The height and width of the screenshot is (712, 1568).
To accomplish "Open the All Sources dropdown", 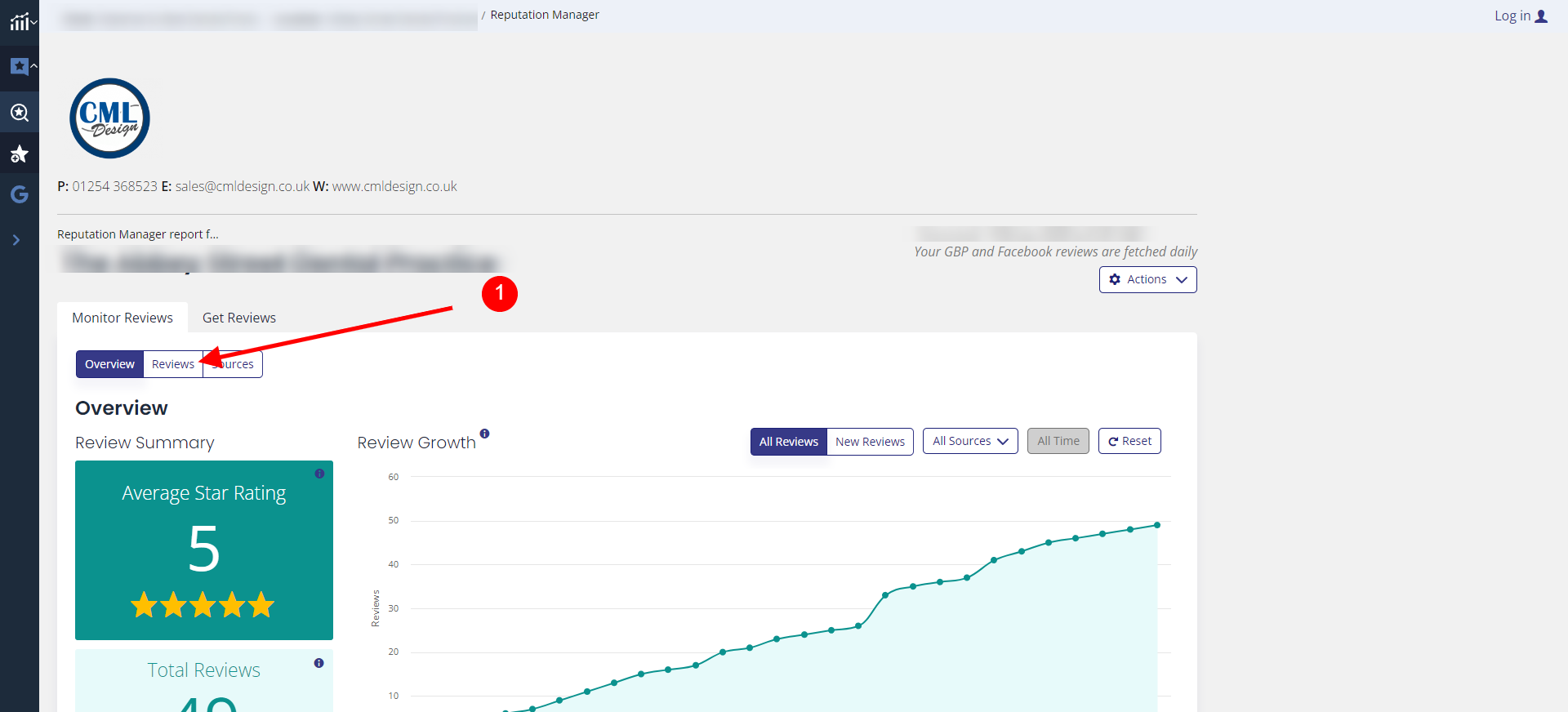I will (970, 441).
